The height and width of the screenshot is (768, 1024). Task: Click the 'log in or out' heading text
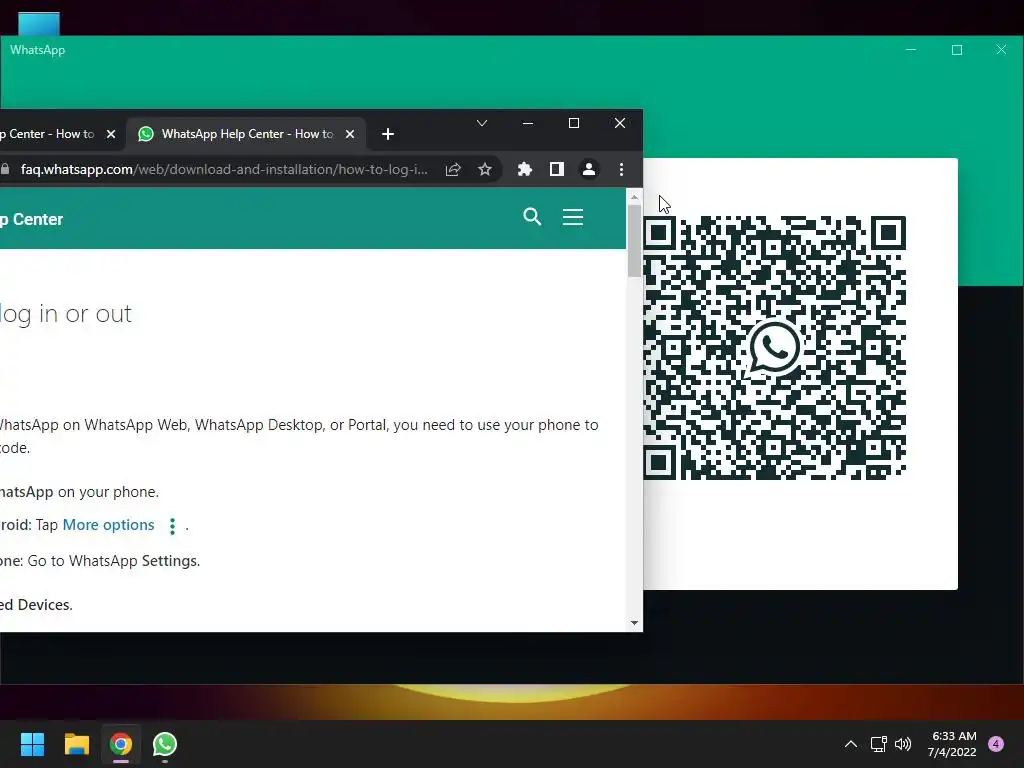pyautogui.click(x=66, y=314)
